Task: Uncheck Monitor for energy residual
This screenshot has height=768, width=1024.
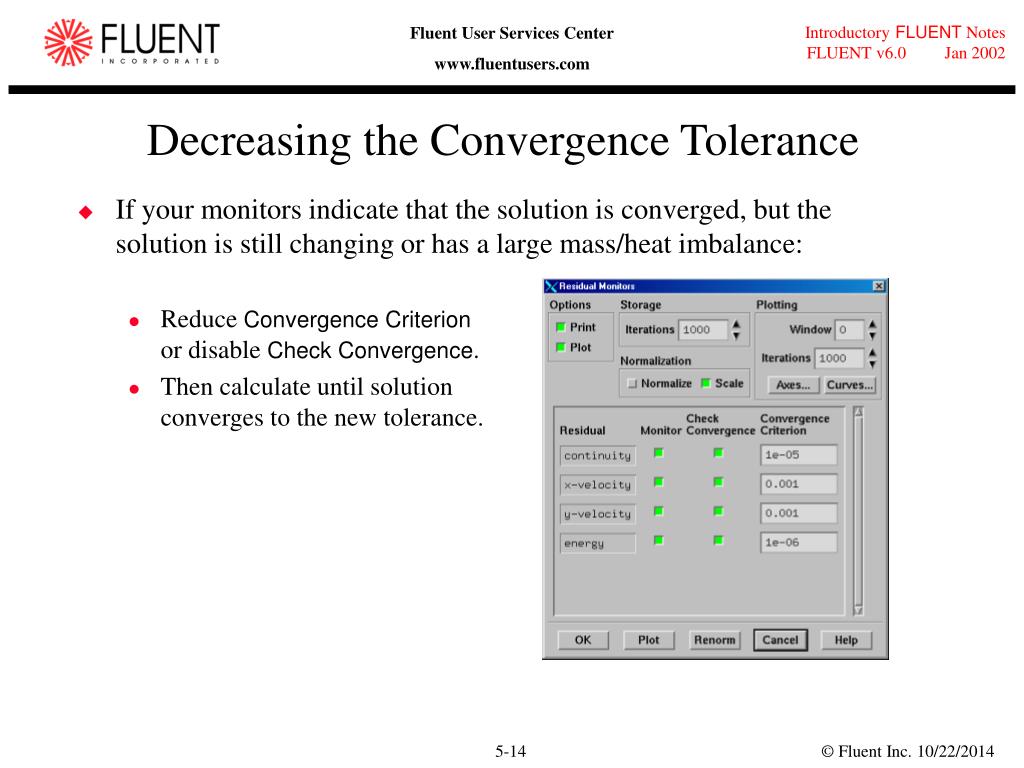Action: click(x=659, y=540)
